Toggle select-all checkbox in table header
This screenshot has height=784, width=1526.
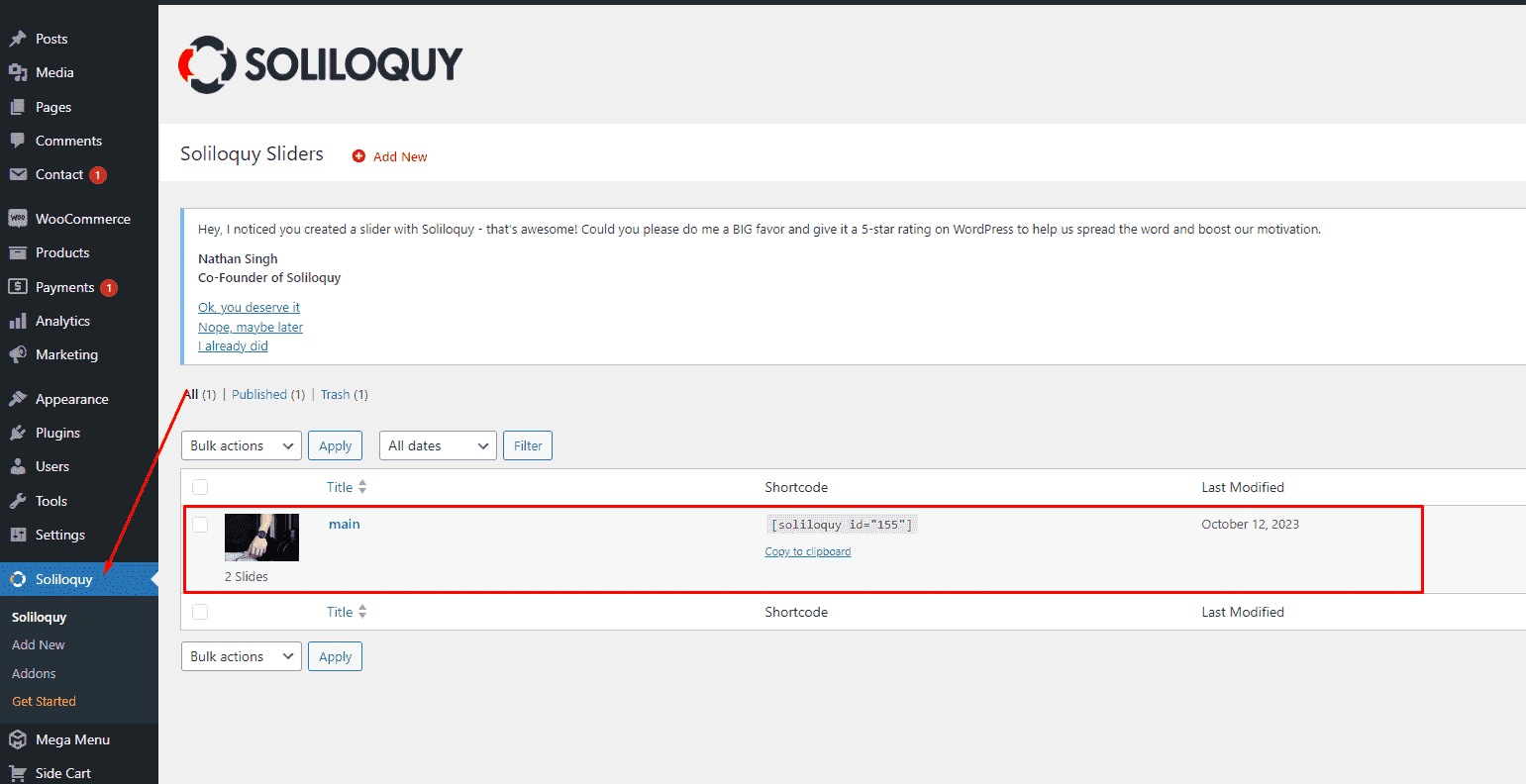pos(200,487)
